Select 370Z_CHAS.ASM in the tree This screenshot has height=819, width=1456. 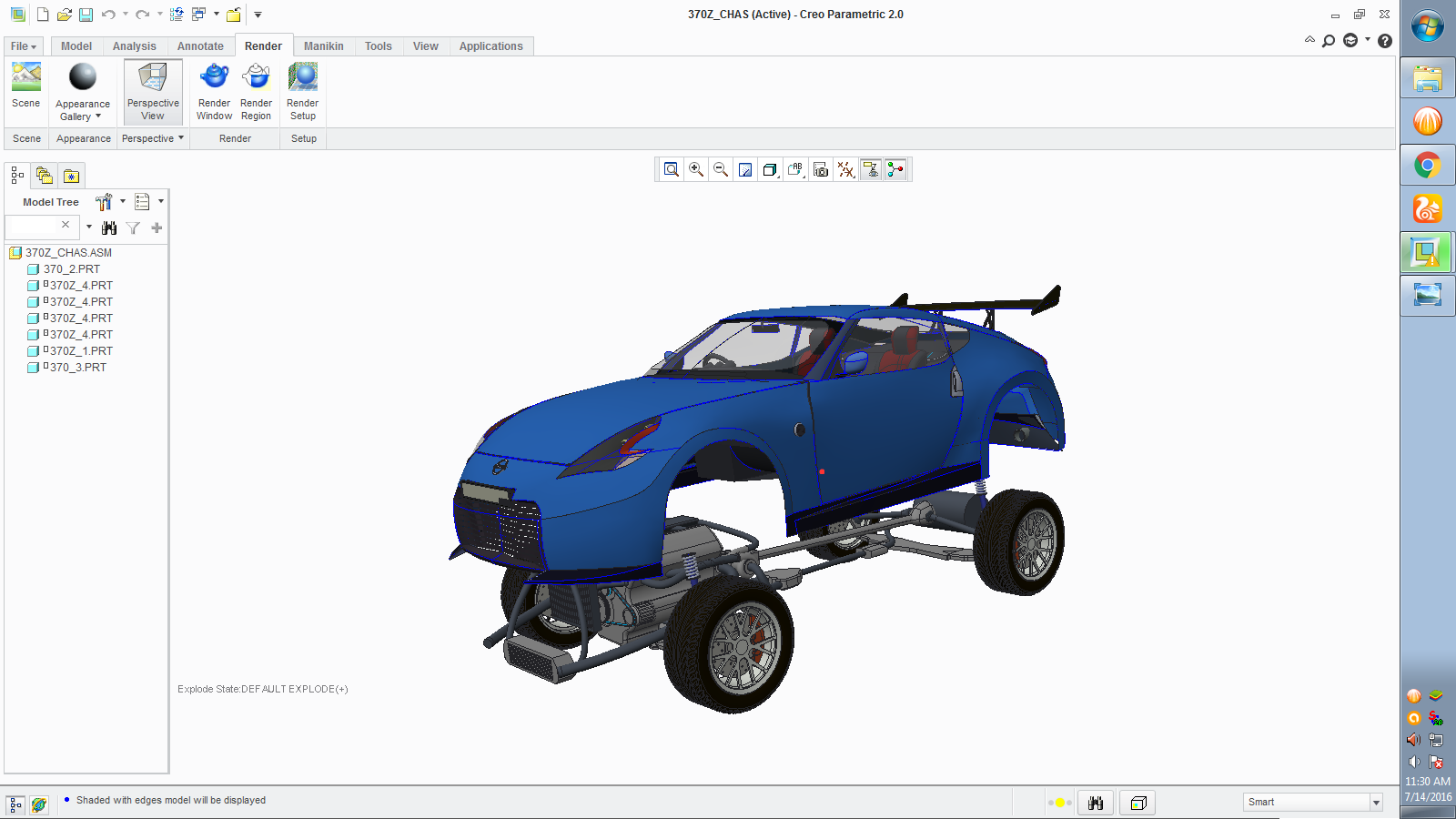pyautogui.click(x=68, y=252)
